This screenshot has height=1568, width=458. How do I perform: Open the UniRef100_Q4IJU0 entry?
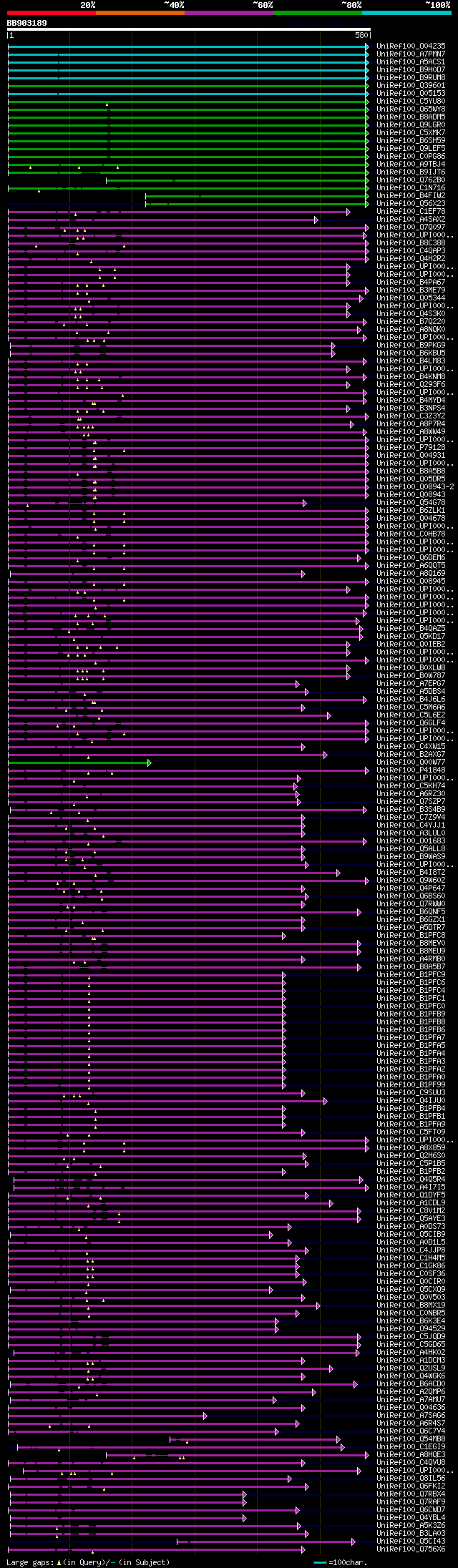click(x=411, y=1100)
